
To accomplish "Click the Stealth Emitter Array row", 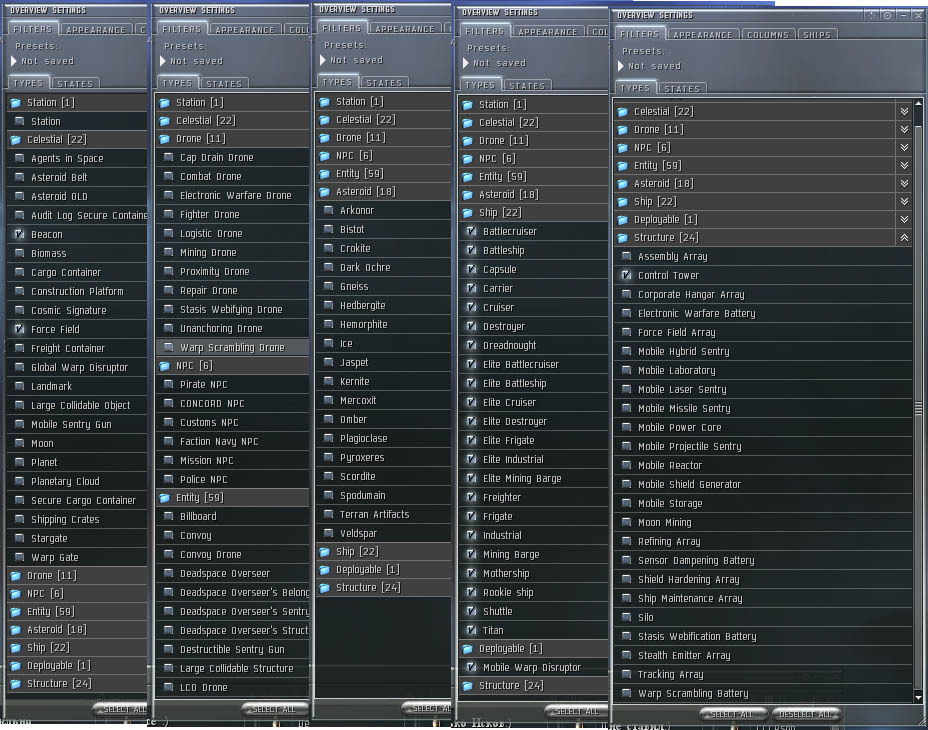I will pos(763,655).
